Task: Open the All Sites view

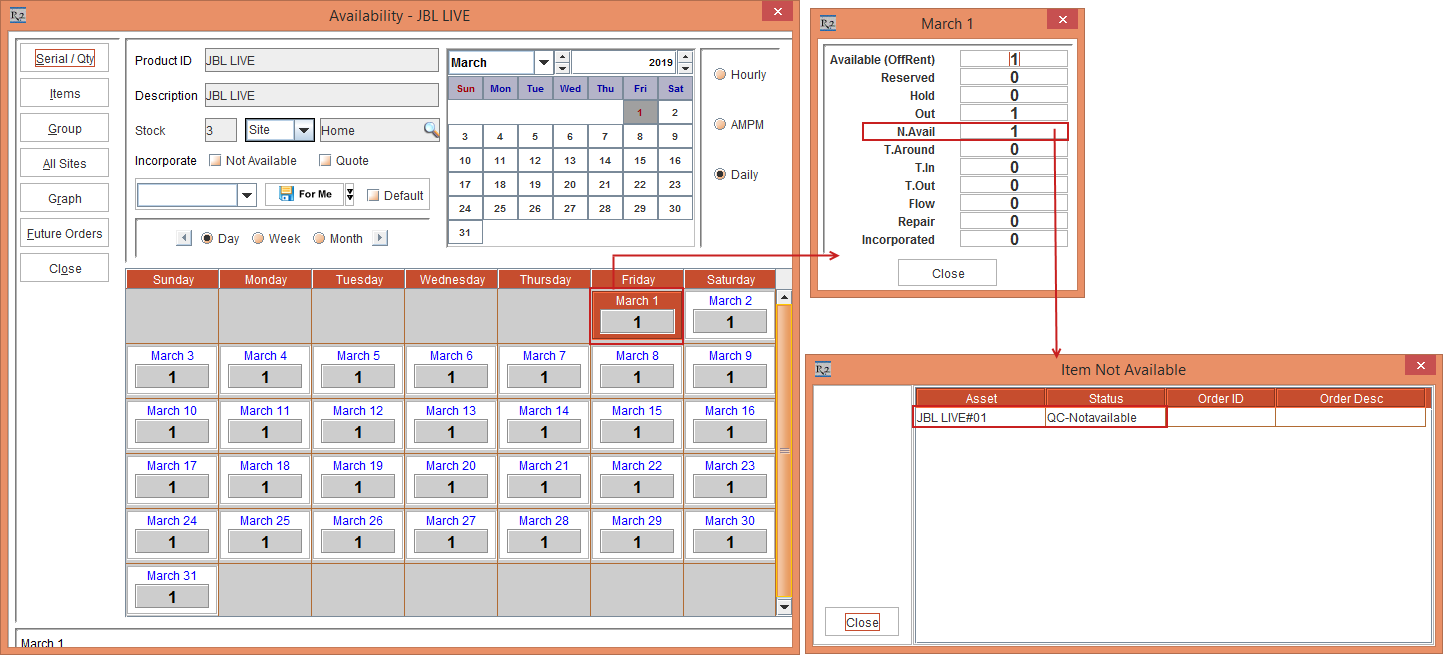Action: click(65, 163)
